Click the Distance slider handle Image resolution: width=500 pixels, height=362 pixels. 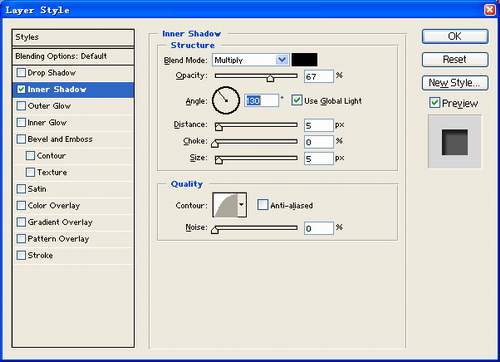pos(219,127)
